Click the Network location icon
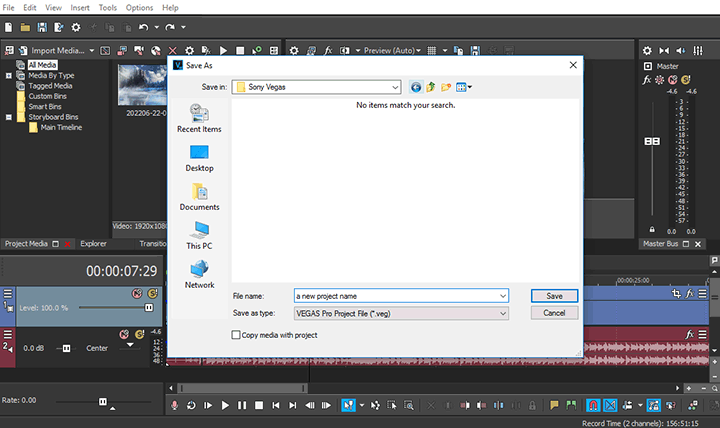The image size is (720, 428). [199, 274]
